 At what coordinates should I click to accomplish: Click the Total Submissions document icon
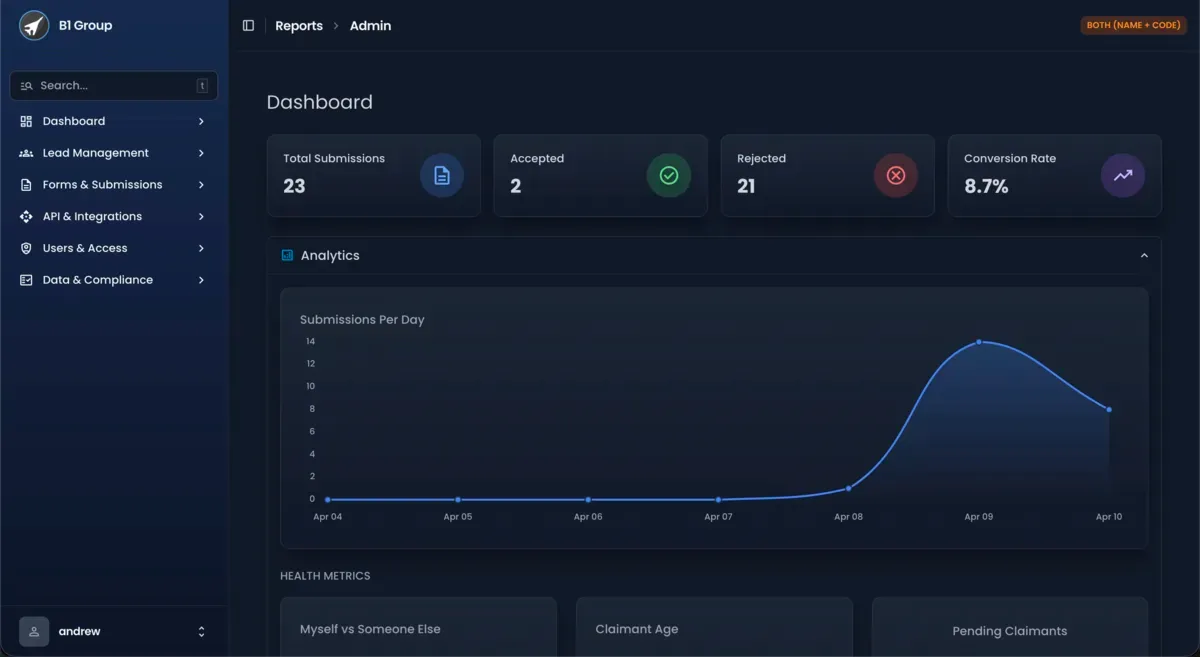pos(441,175)
